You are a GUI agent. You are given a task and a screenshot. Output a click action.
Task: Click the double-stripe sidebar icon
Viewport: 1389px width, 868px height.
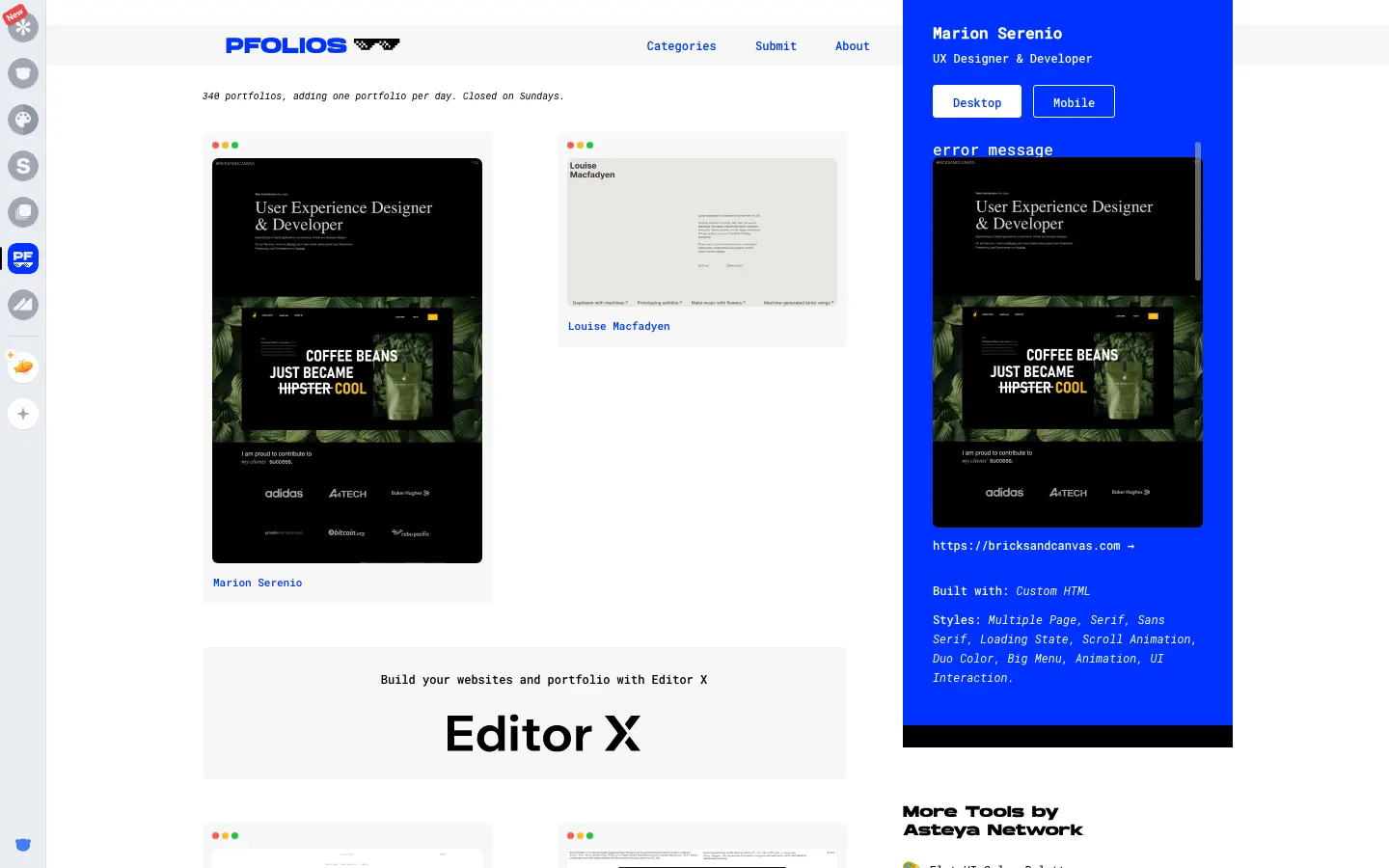[x=22, y=305]
